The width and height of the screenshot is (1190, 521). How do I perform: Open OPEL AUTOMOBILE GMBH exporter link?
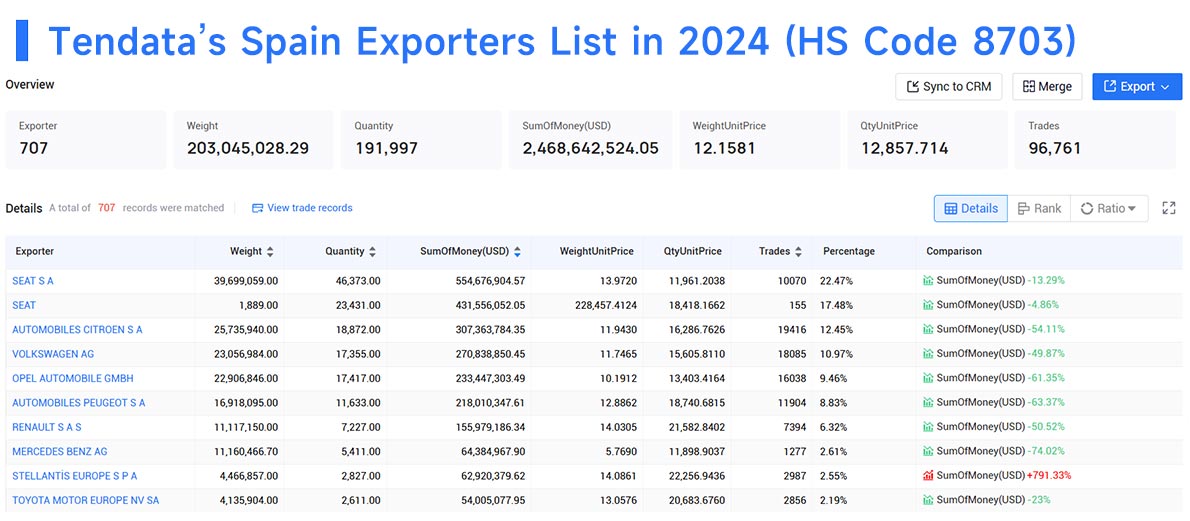(73, 377)
